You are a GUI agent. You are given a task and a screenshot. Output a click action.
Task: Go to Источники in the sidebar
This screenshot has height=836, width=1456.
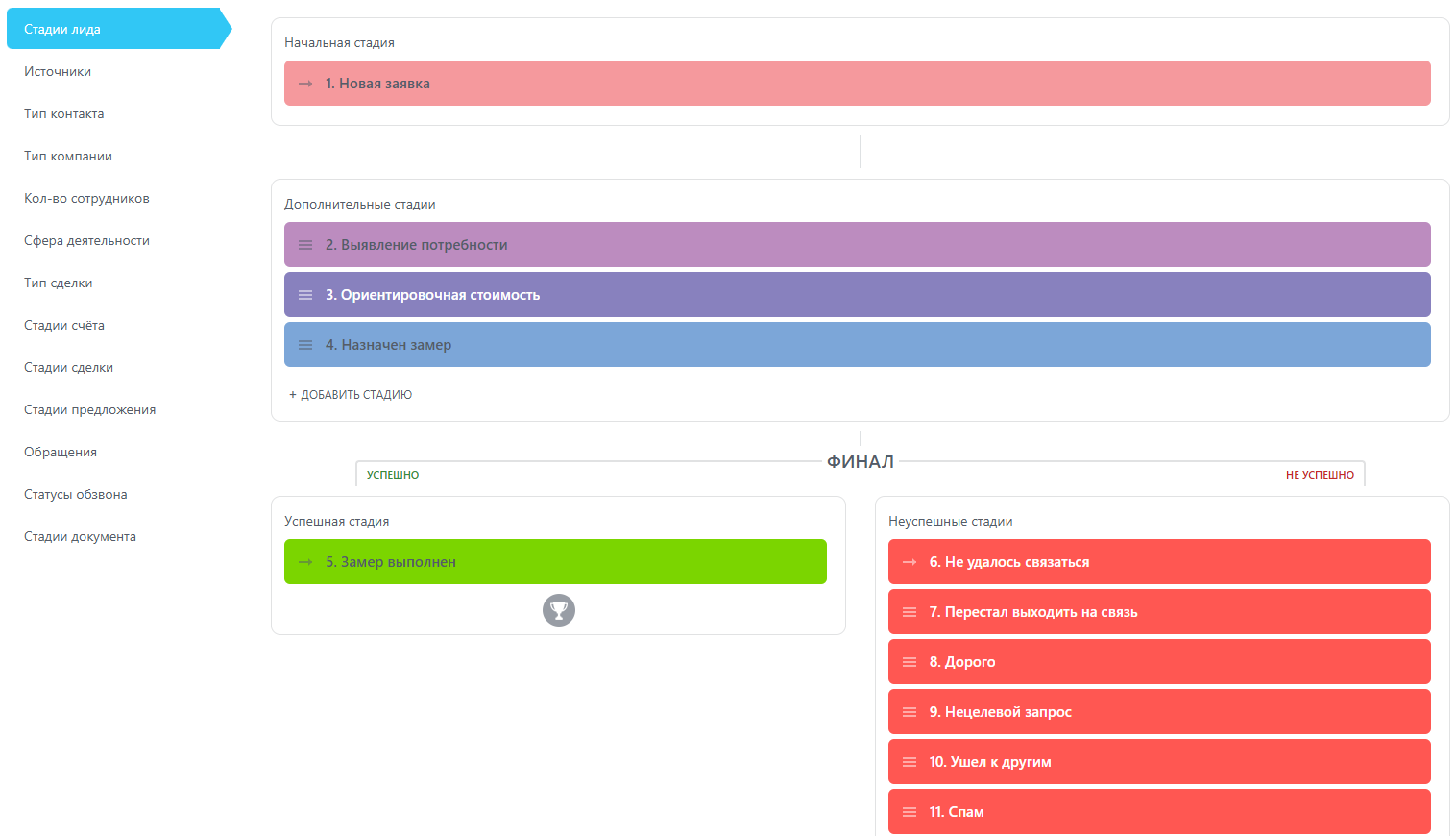(x=58, y=71)
